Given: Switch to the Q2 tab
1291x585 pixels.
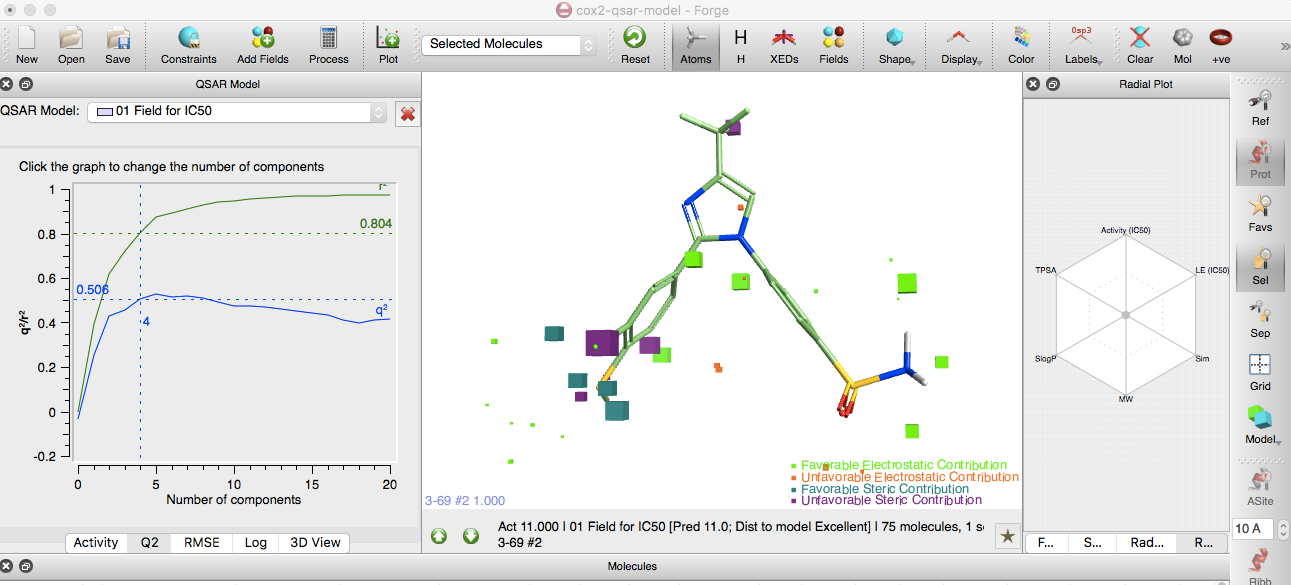Looking at the screenshot, I should tap(149, 543).
